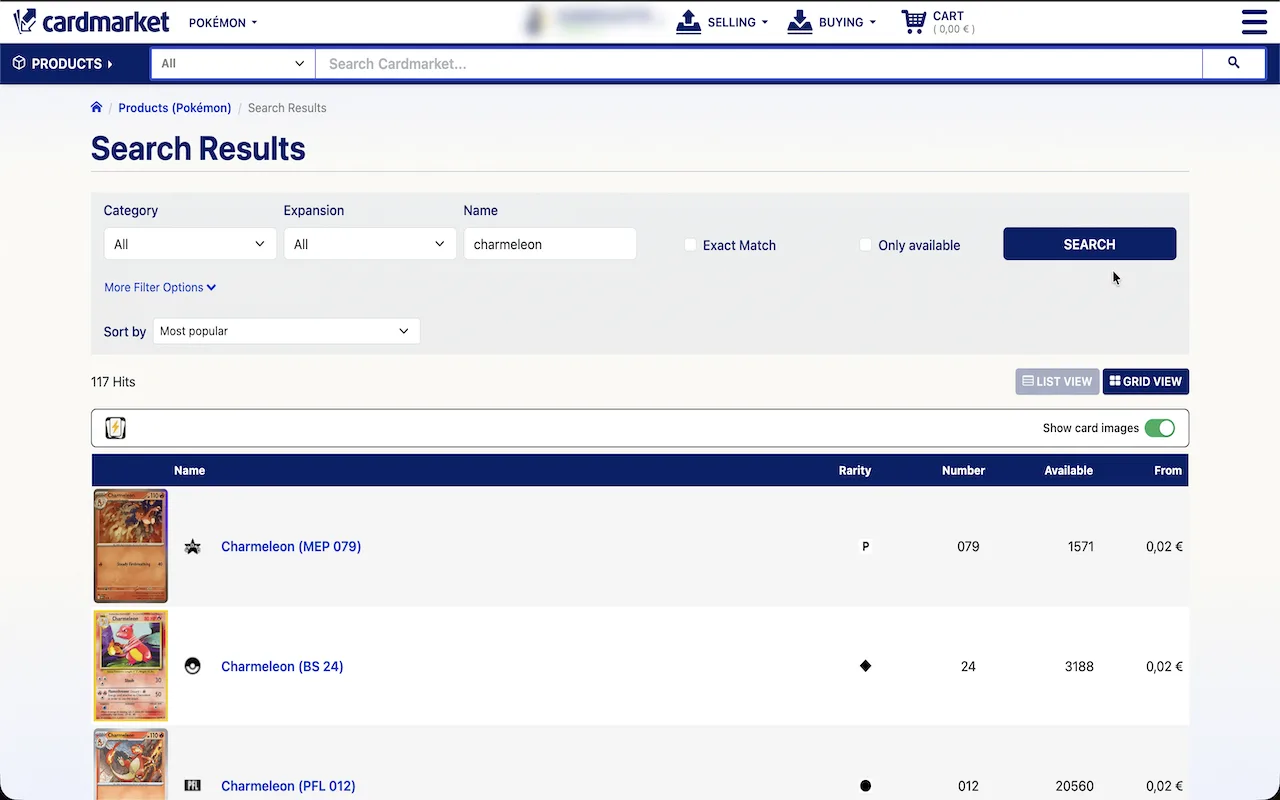Click the Poké Ball expansion symbol for Charmeleon (BS 24)

click(x=193, y=666)
